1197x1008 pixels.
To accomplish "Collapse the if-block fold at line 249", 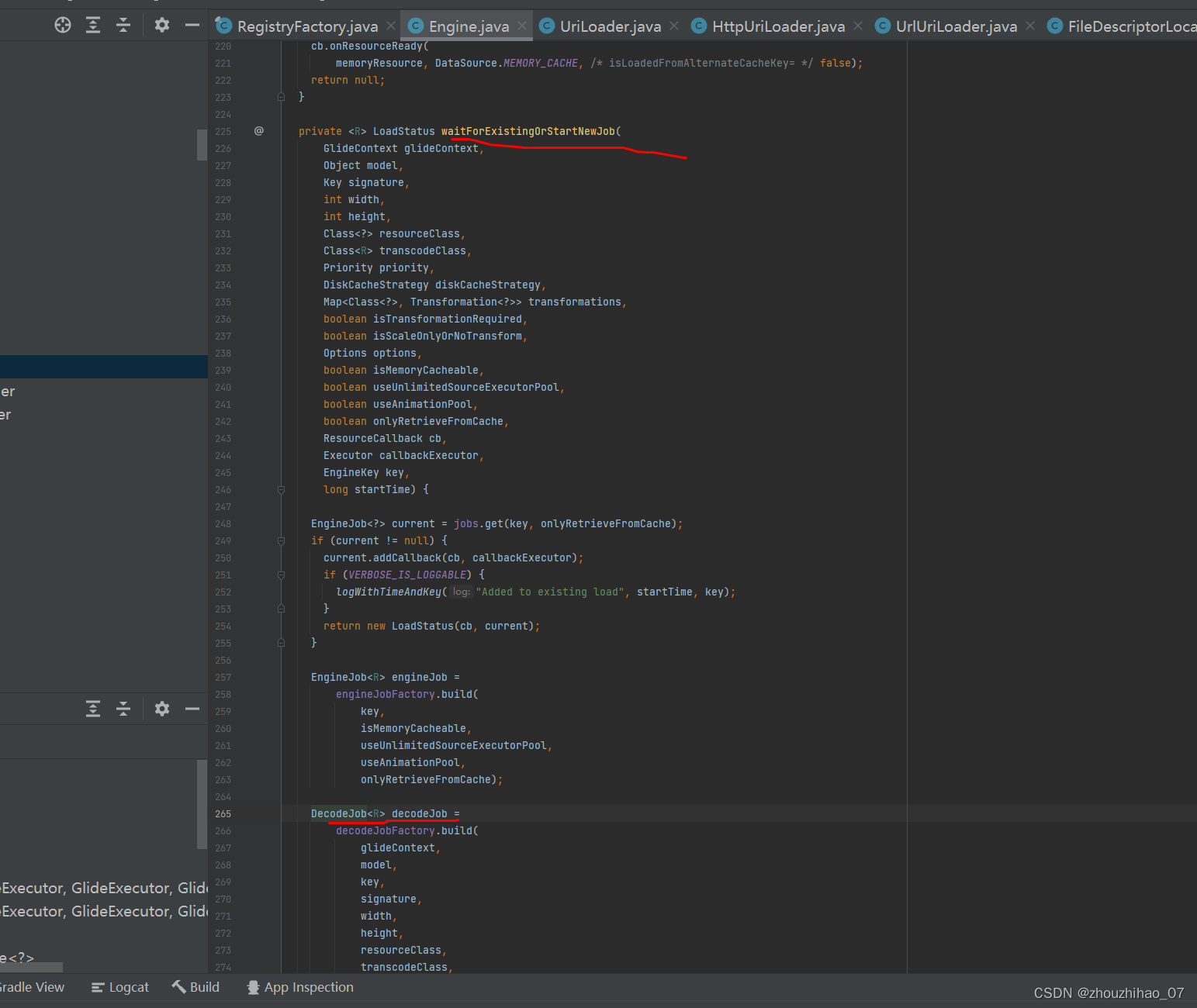I will coord(281,540).
